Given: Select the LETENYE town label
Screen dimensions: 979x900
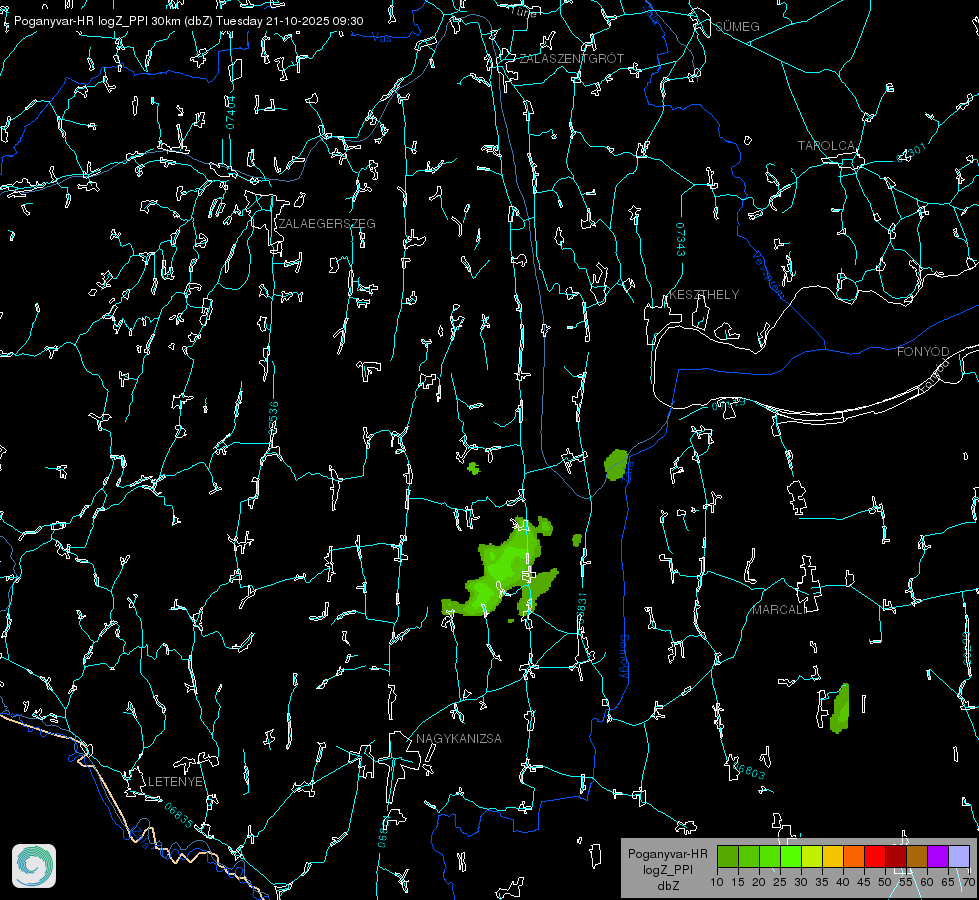Looking at the screenshot, I should coord(175,782).
